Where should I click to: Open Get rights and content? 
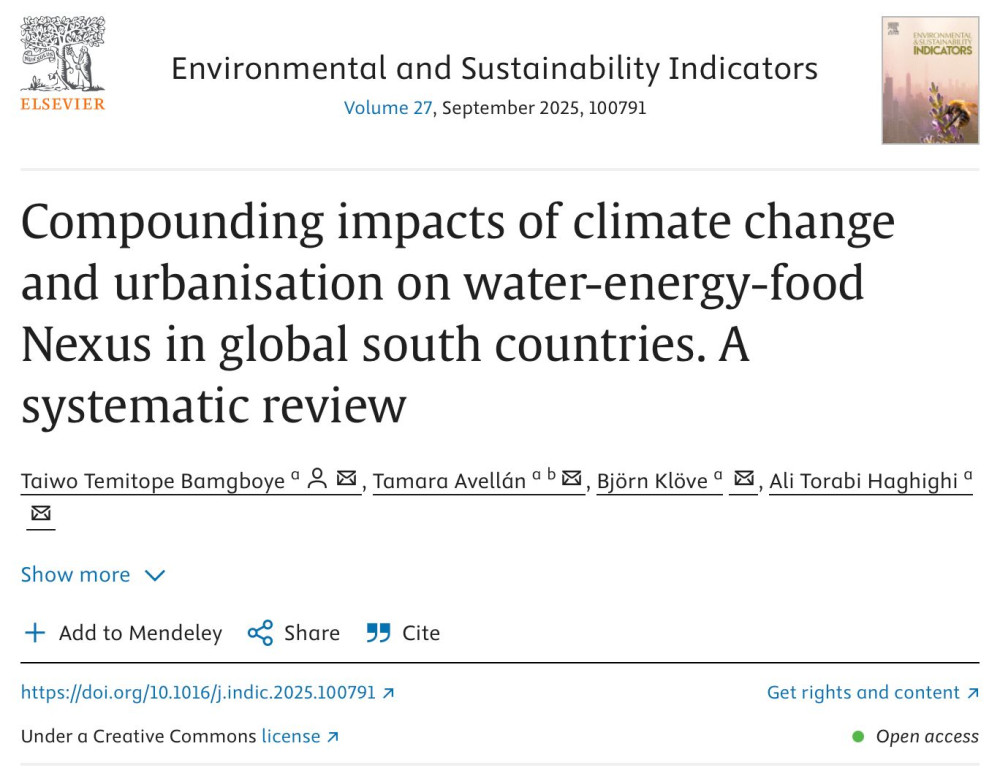click(x=872, y=692)
